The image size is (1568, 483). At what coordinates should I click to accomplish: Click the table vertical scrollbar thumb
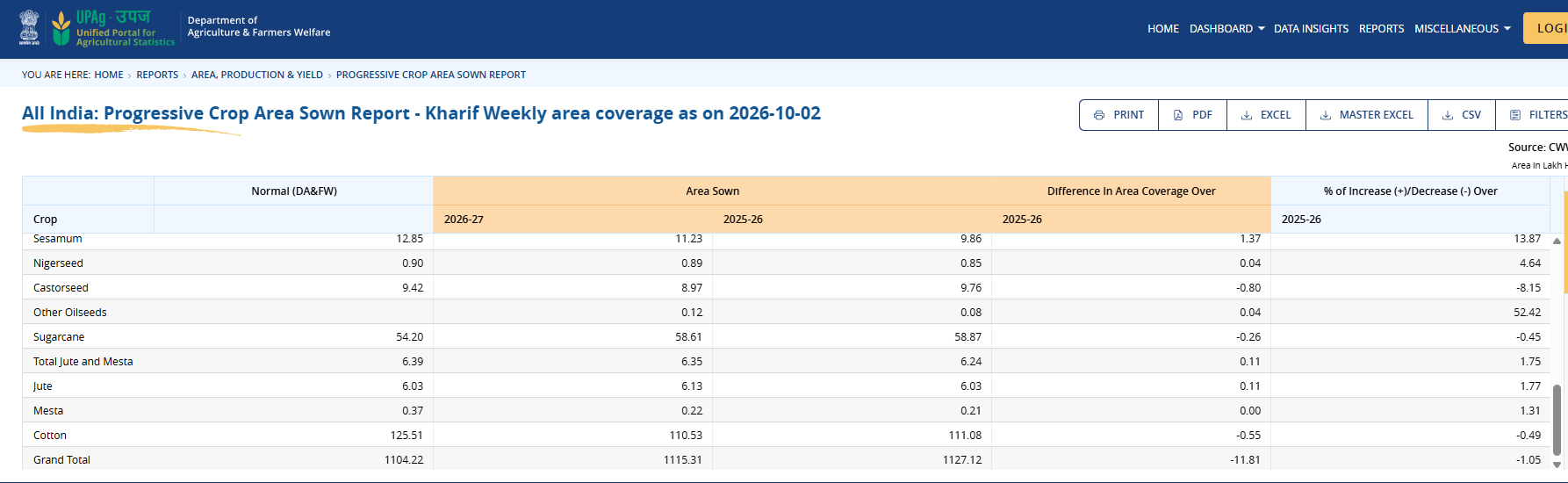(1557, 420)
